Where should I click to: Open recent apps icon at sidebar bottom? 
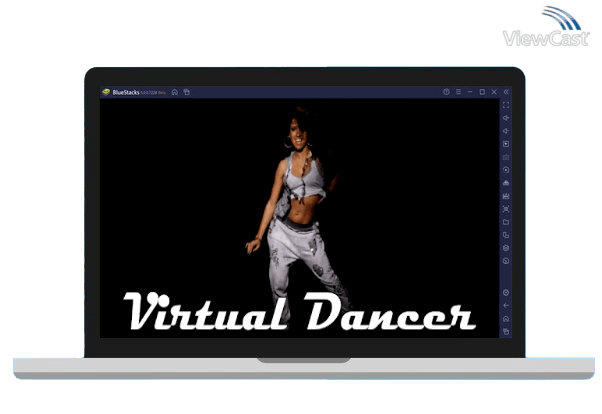click(506, 331)
